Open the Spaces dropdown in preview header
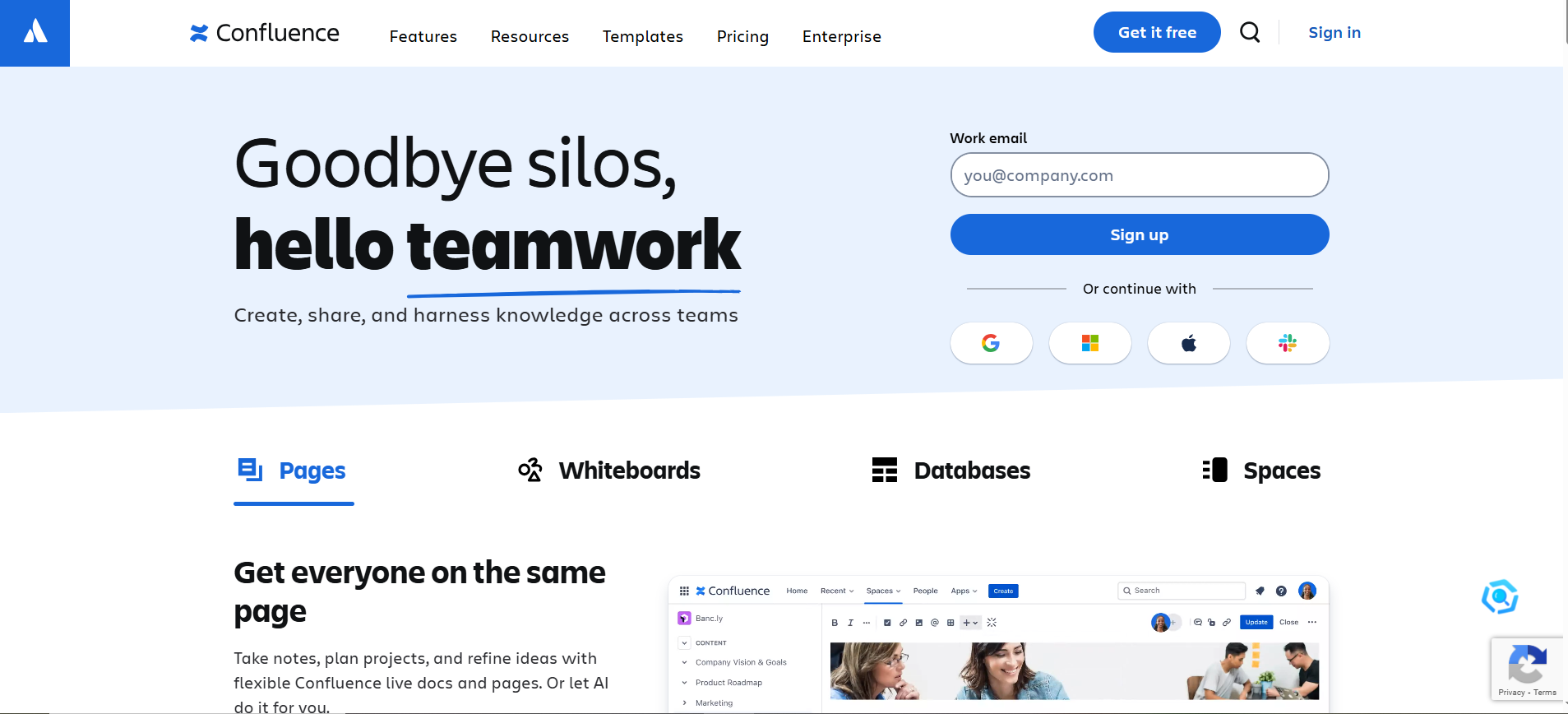The width and height of the screenshot is (1568, 714). (x=883, y=591)
